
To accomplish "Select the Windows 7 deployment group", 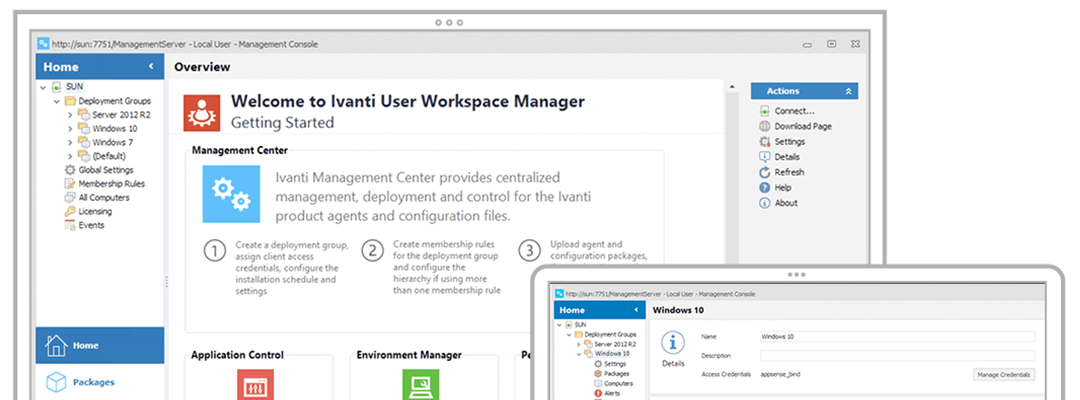I will pyautogui.click(x=105, y=143).
